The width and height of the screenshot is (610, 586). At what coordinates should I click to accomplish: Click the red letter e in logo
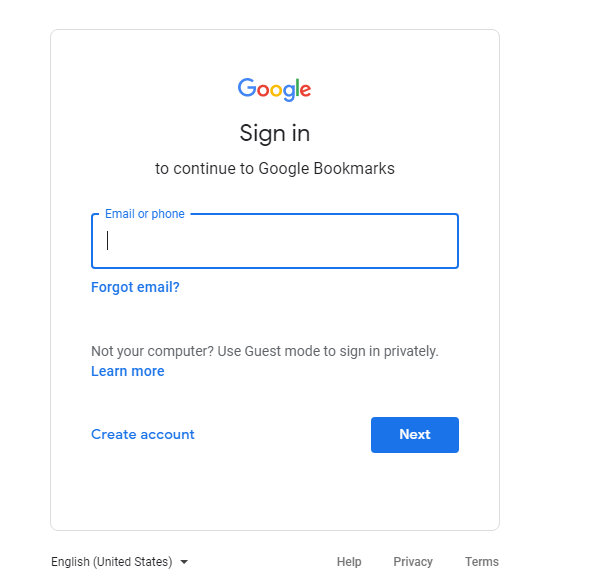click(x=305, y=90)
